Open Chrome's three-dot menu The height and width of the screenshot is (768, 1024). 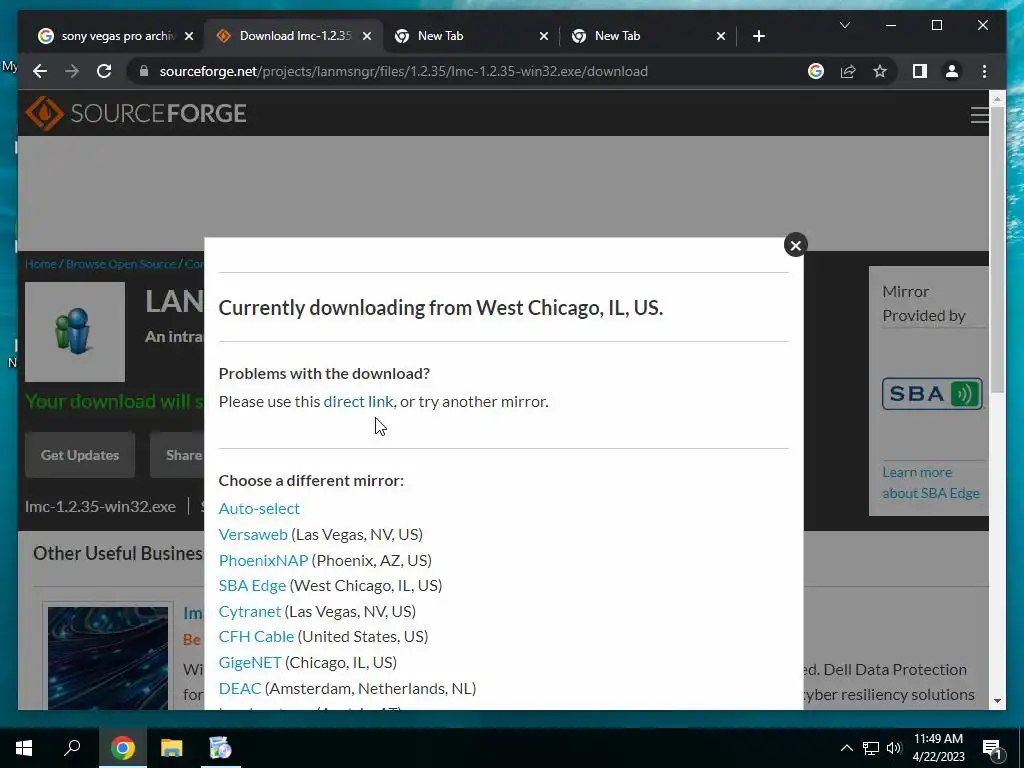point(984,71)
